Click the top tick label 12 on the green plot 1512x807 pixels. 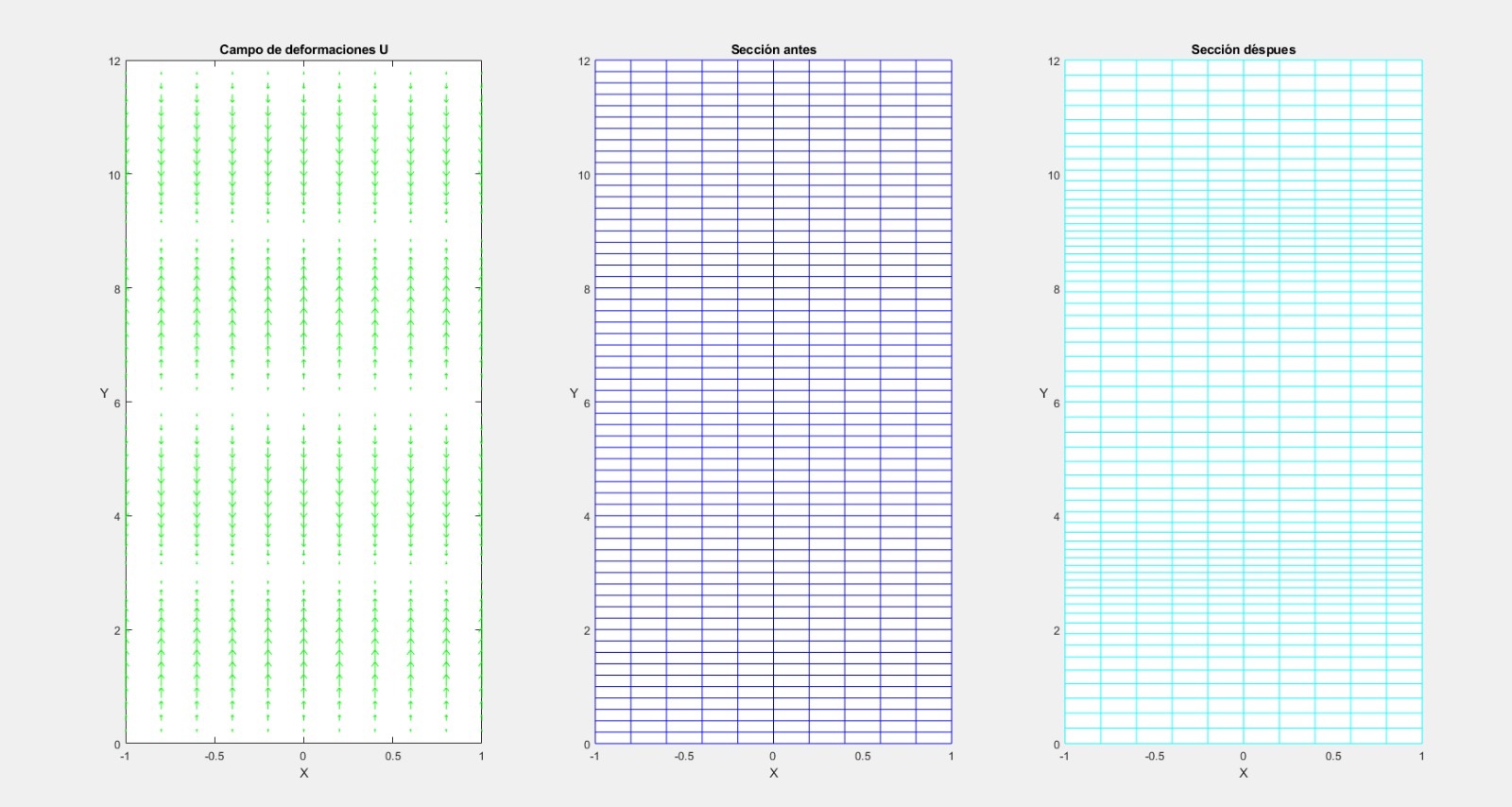[114, 61]
